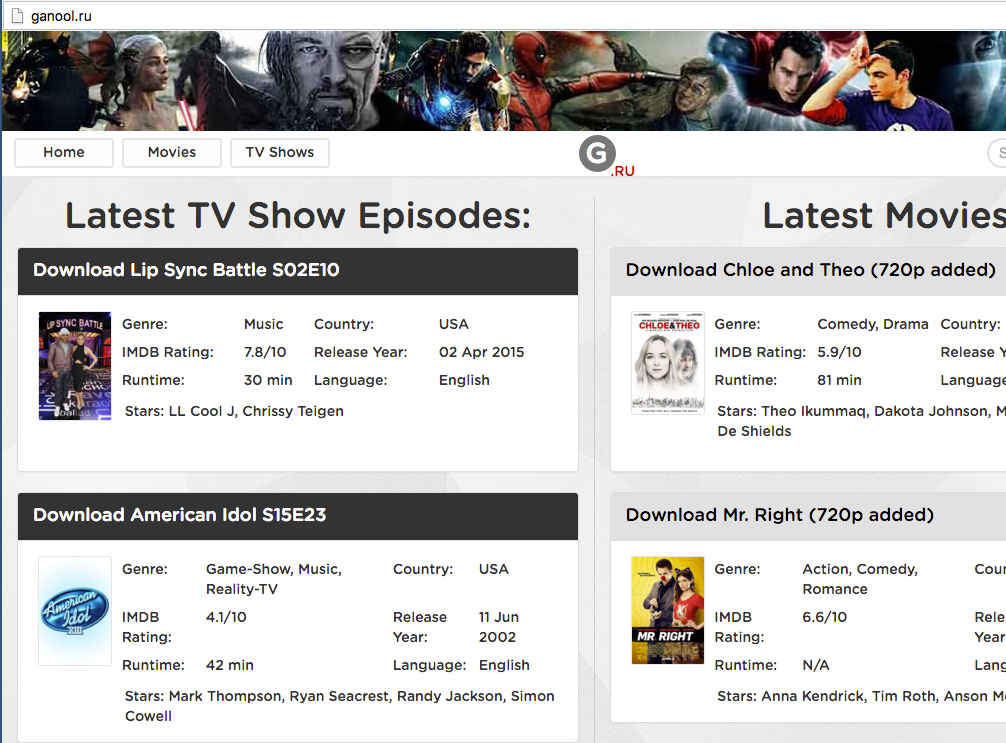
Task: Select the '42 min' runtime value
Action: pyautogui.click(x=230, y=665)
